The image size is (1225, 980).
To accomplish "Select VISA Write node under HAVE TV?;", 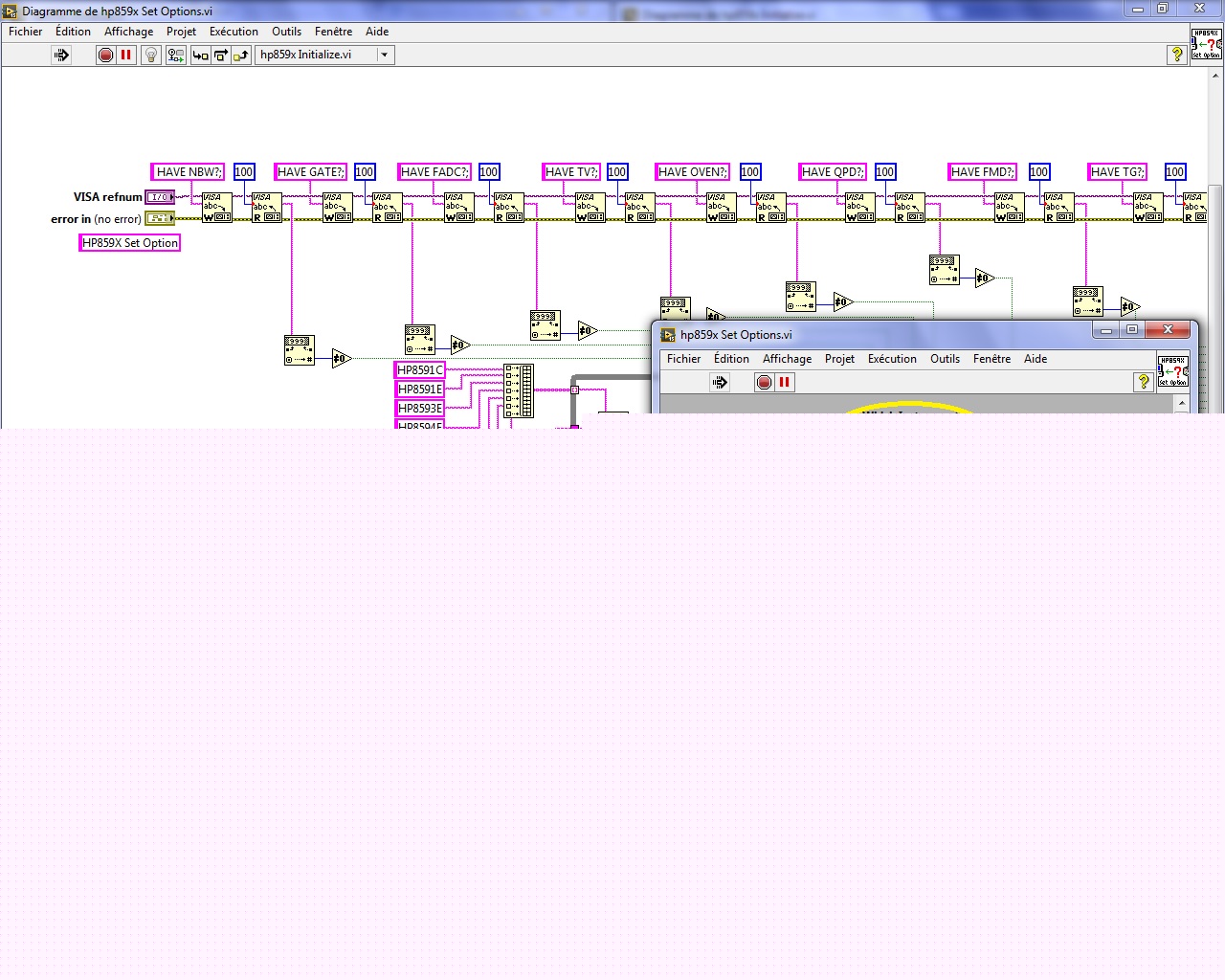I will pos(590,208).
